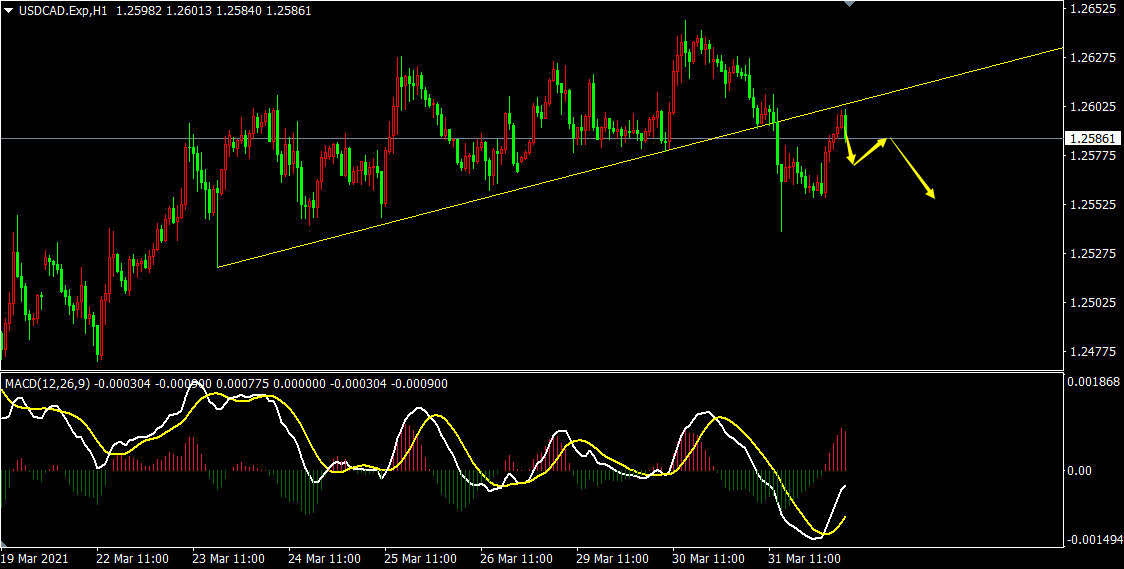Click the -0.001494 MACD scale value
The image size is (1124, 569).
click(x=1093, y=540)
